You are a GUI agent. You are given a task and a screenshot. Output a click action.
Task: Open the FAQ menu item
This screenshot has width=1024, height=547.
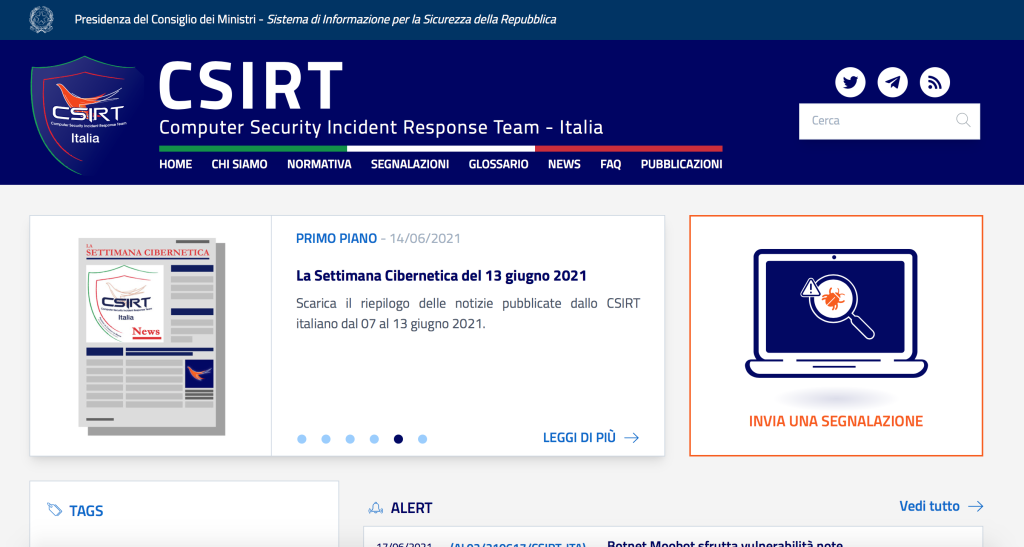[x=611, y=164]
